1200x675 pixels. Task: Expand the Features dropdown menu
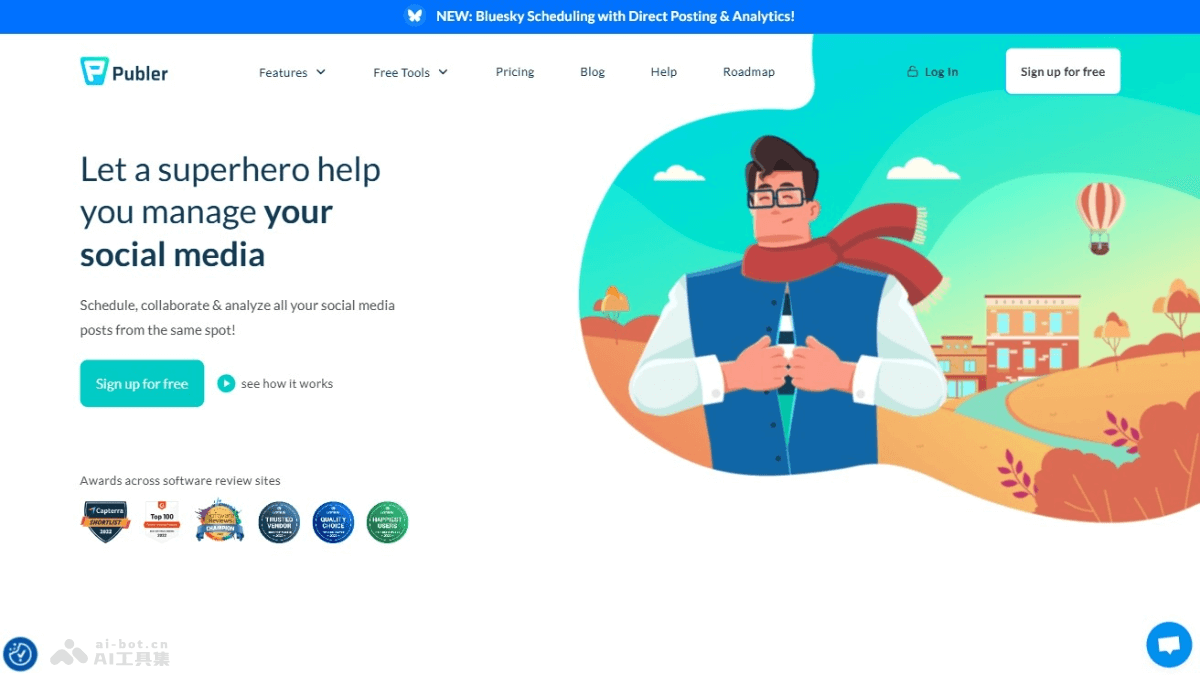(x=292, y=72)
